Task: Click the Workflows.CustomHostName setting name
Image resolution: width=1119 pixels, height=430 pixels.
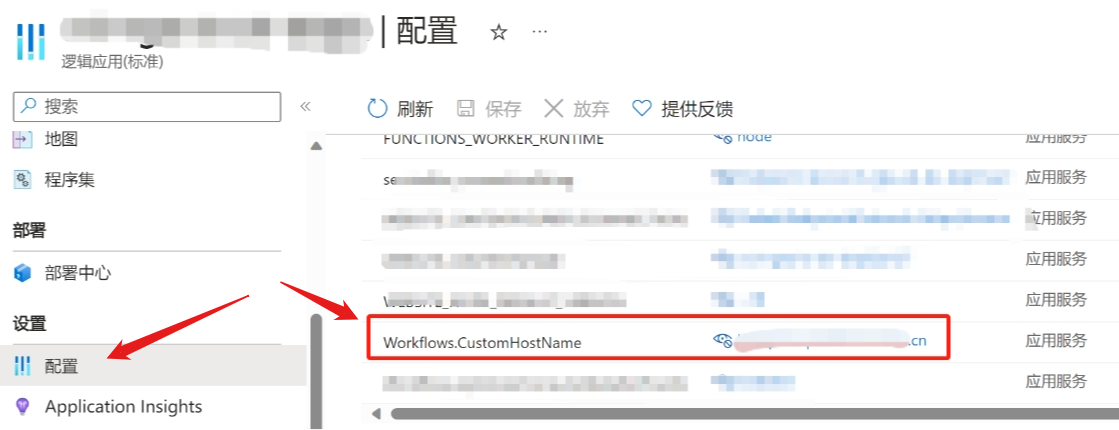Action: click(481, 342)
